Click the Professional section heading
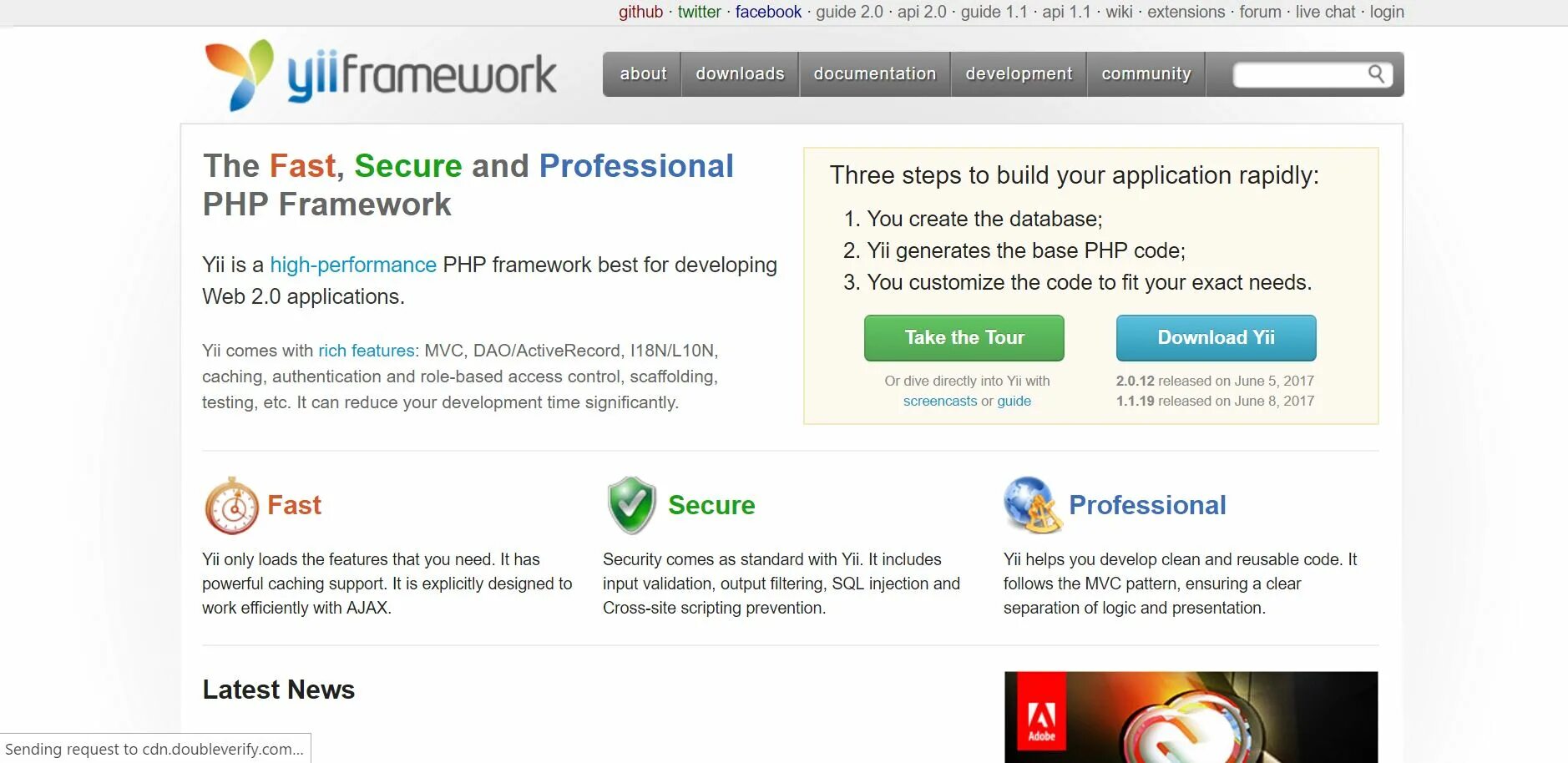Image resolution: width=1568 pixels, height=763 pixels. [1147, 505]
